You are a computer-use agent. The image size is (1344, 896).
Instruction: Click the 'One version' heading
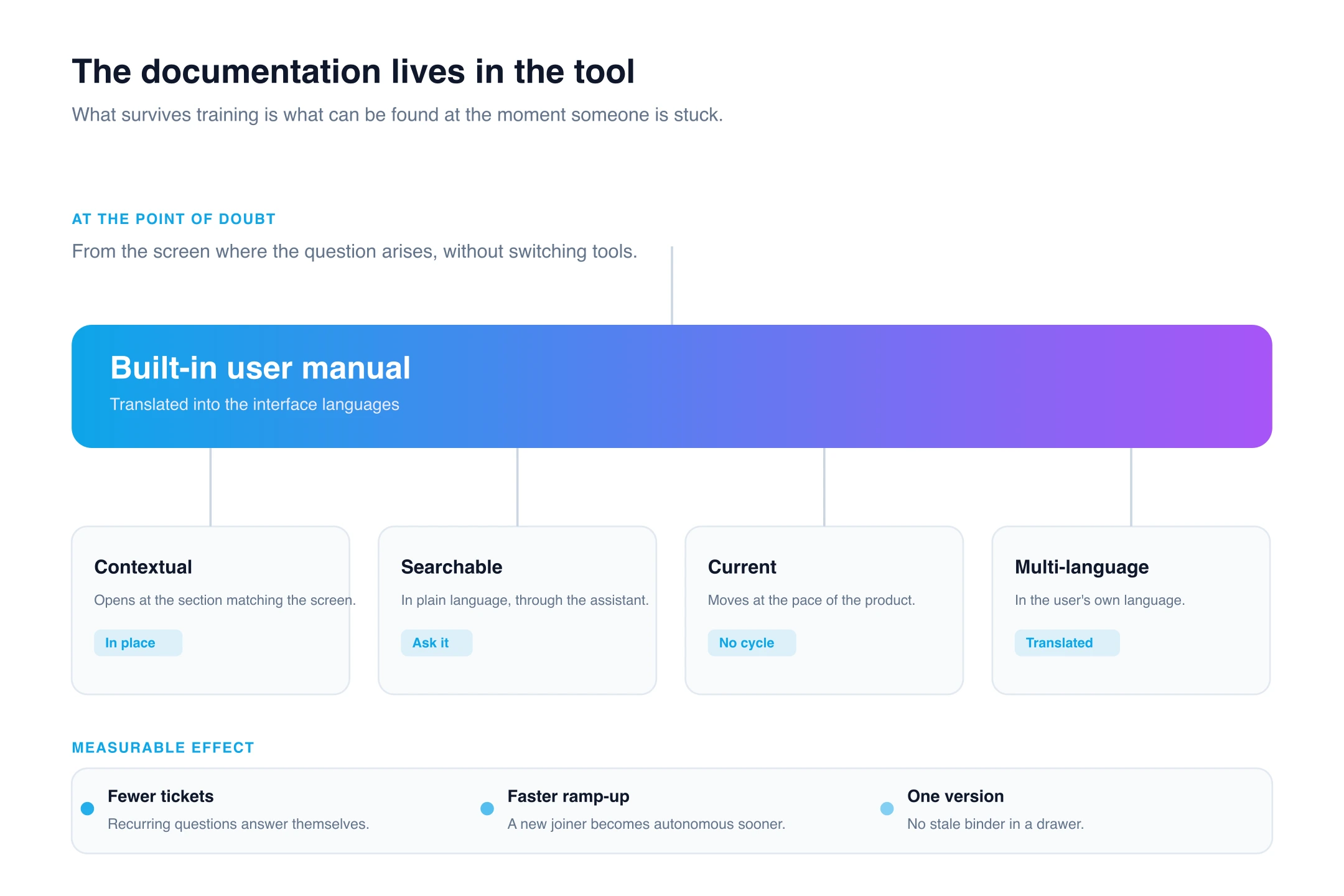pos(956,796)
